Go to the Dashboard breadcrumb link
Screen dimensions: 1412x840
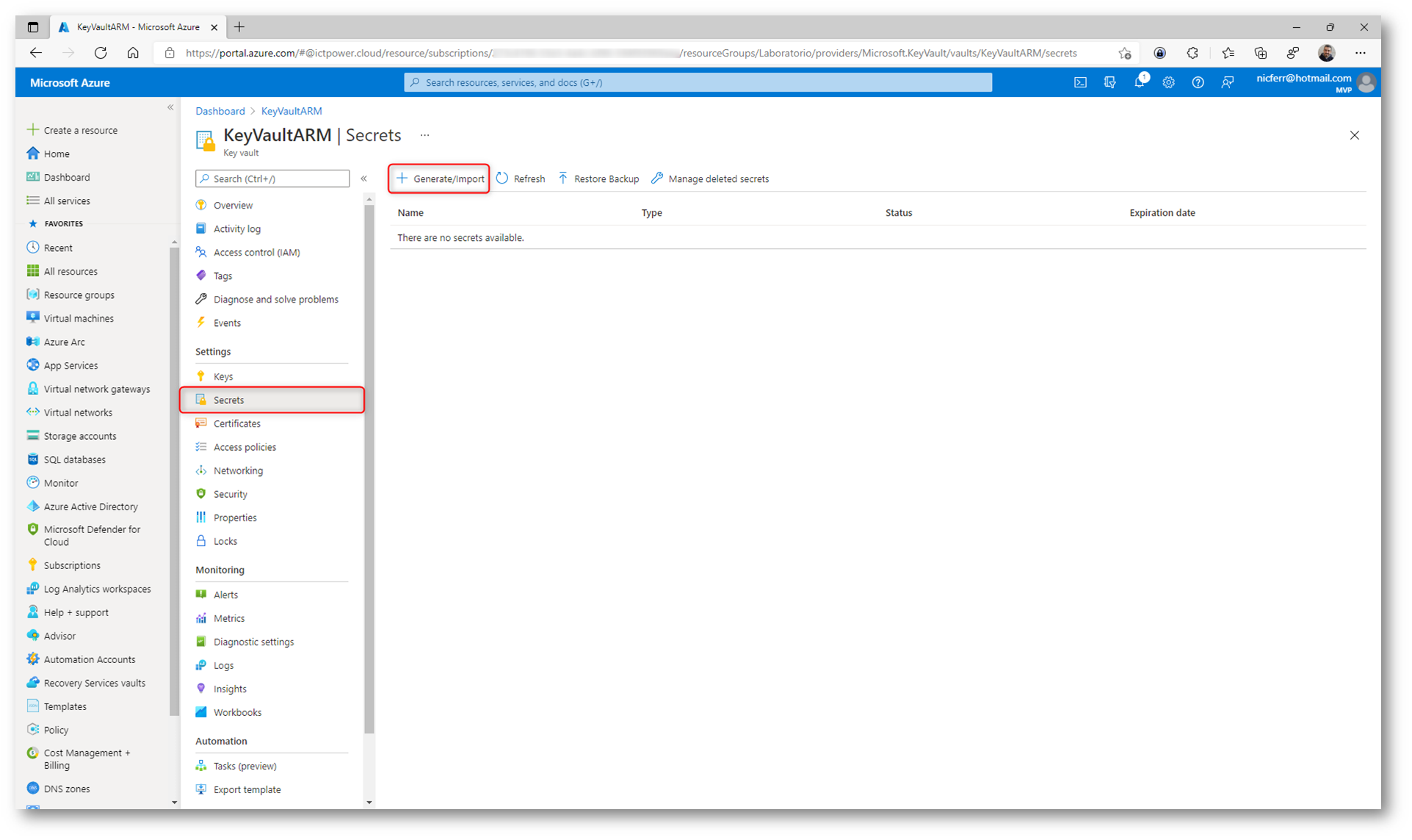[220, 112]
